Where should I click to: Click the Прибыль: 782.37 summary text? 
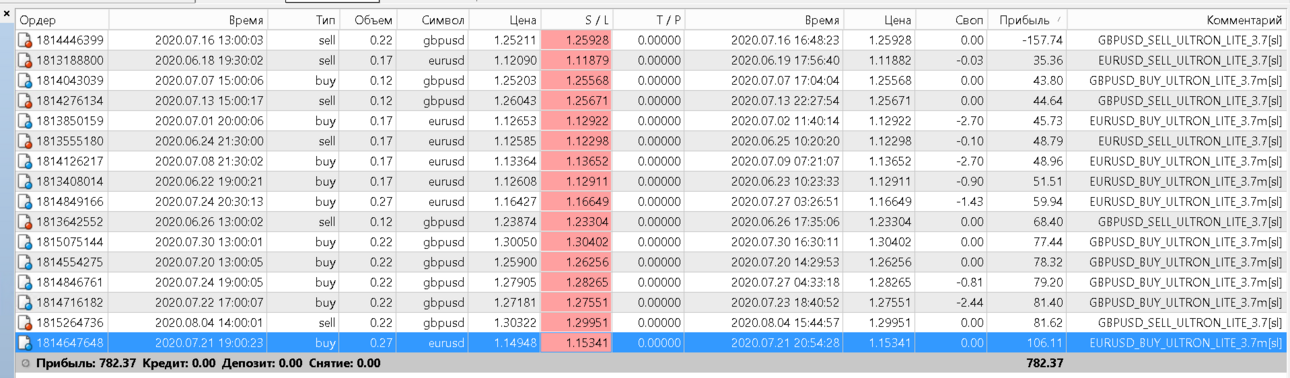85,363
